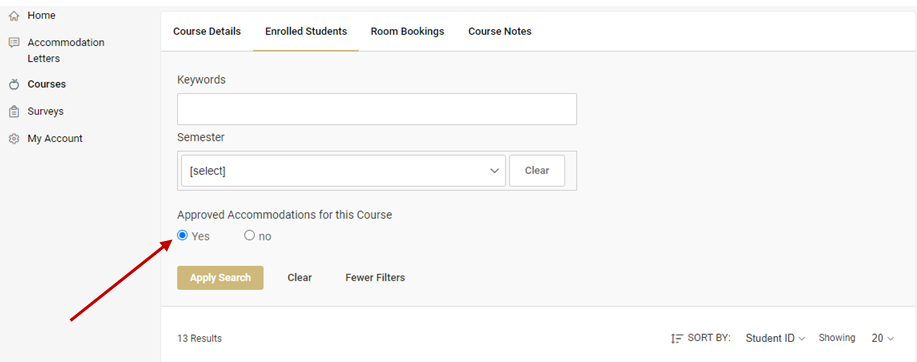Focus the Keywords text field
917x362 pixels.
377,109
